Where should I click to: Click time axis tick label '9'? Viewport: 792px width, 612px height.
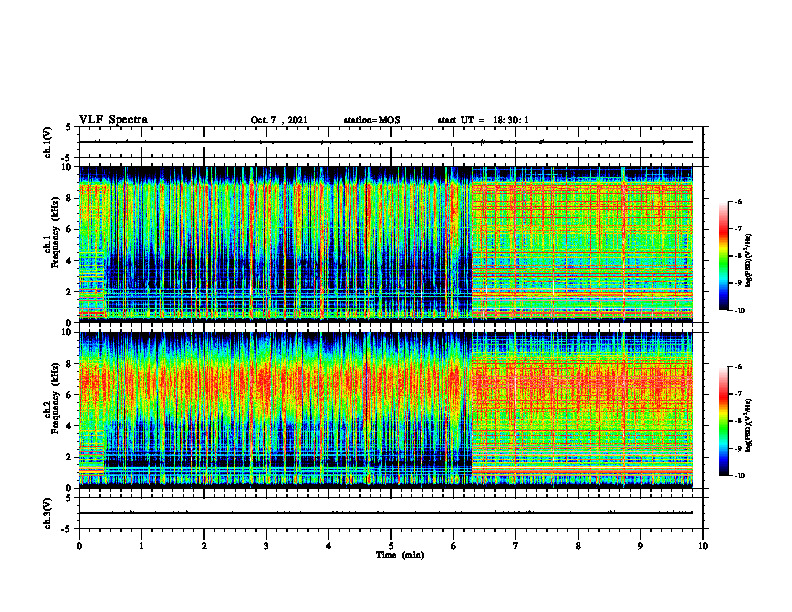pos(640,546)
